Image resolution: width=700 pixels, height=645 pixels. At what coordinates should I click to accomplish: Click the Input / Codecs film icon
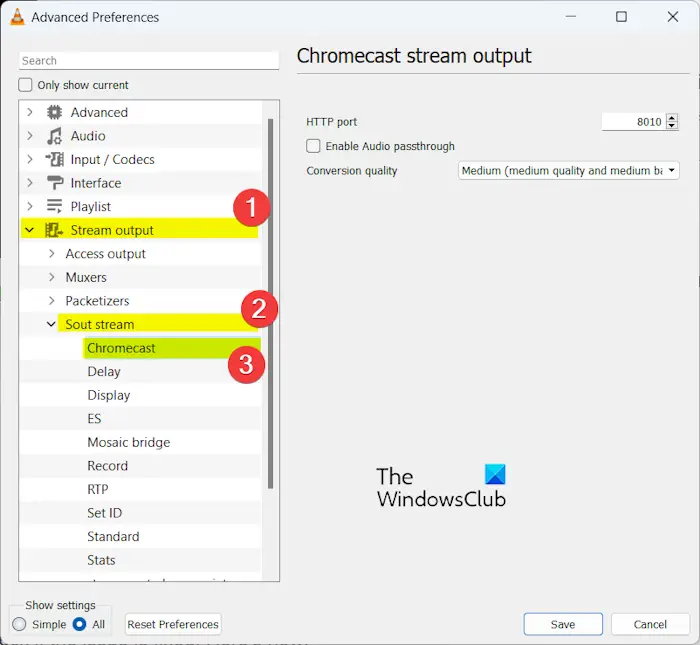click(x=54, y=159)
